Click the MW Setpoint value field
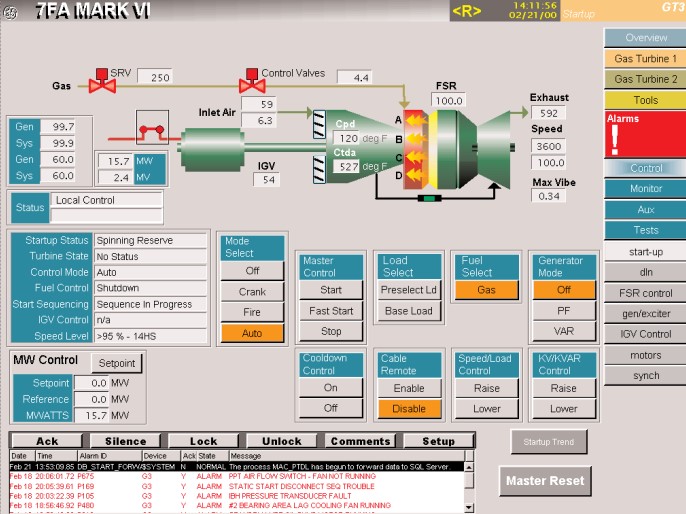 (x=91, y=383)
